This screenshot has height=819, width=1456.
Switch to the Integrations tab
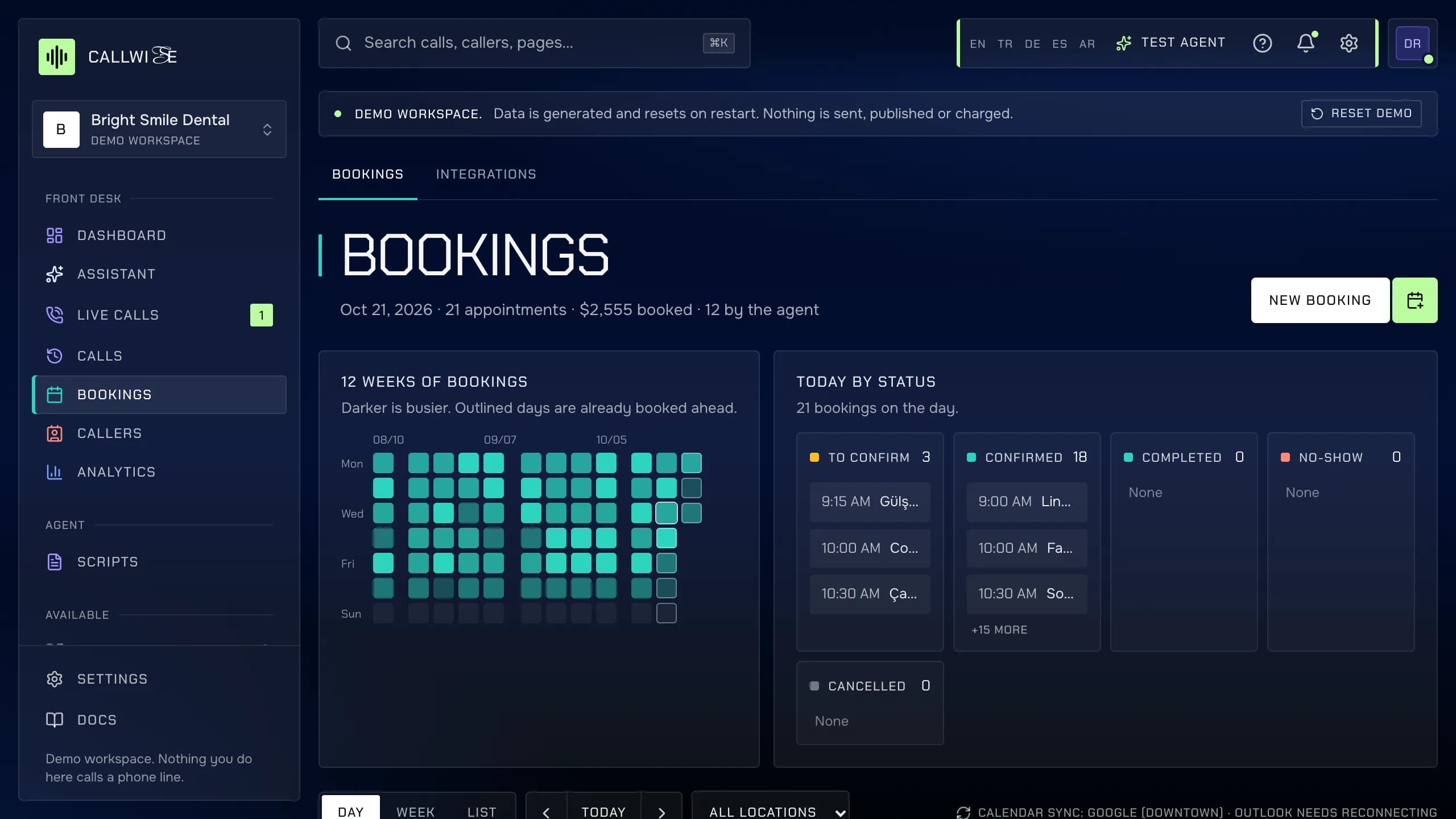point(486,175)
